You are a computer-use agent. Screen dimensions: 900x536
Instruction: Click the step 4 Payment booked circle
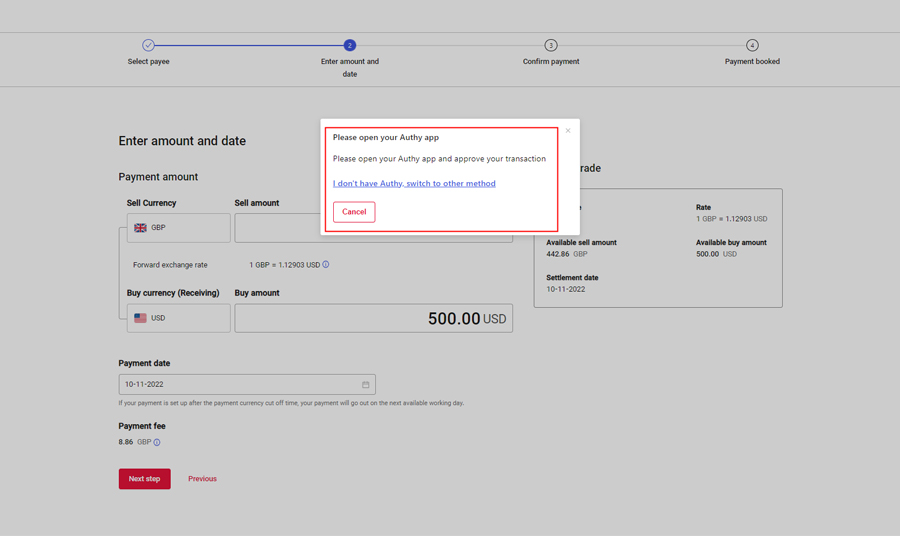click(752, 45)
